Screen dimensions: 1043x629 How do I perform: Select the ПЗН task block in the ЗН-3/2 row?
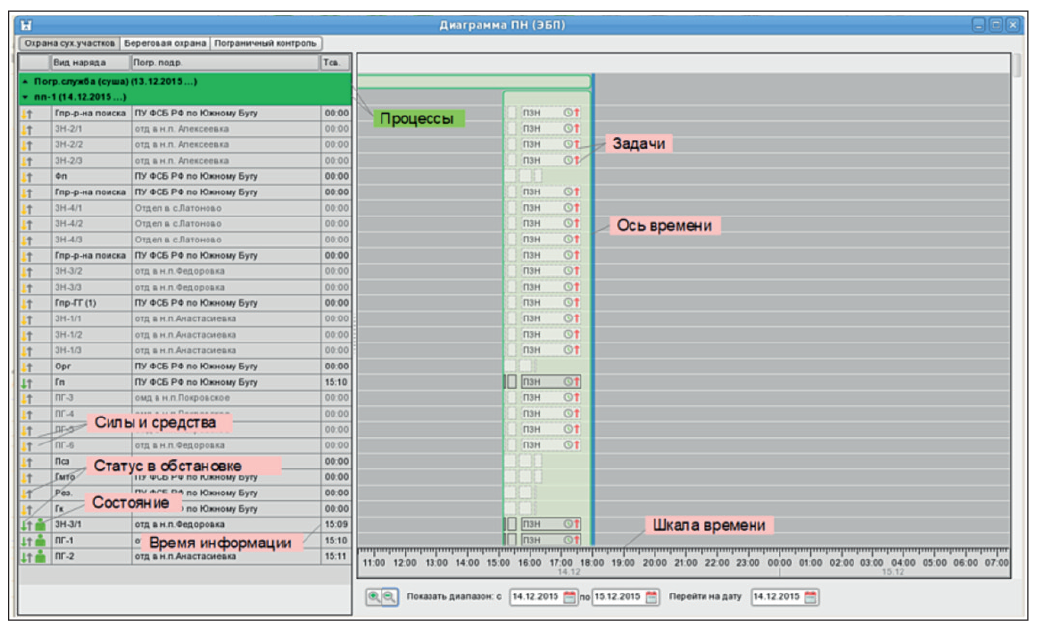pos(551,271)
